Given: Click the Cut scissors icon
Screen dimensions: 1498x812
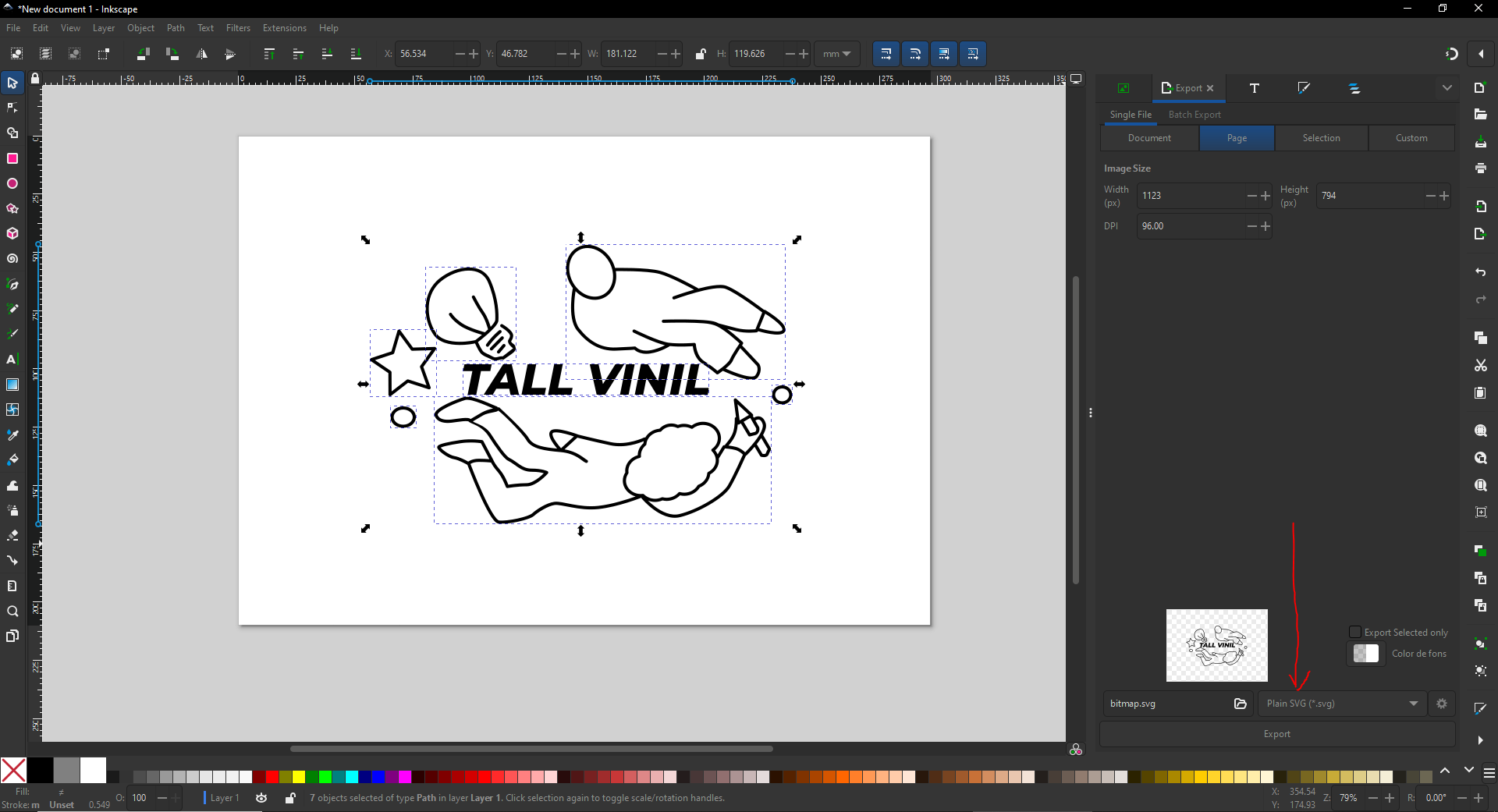Looking at the screenshot, I should (x=1480, y=365).
